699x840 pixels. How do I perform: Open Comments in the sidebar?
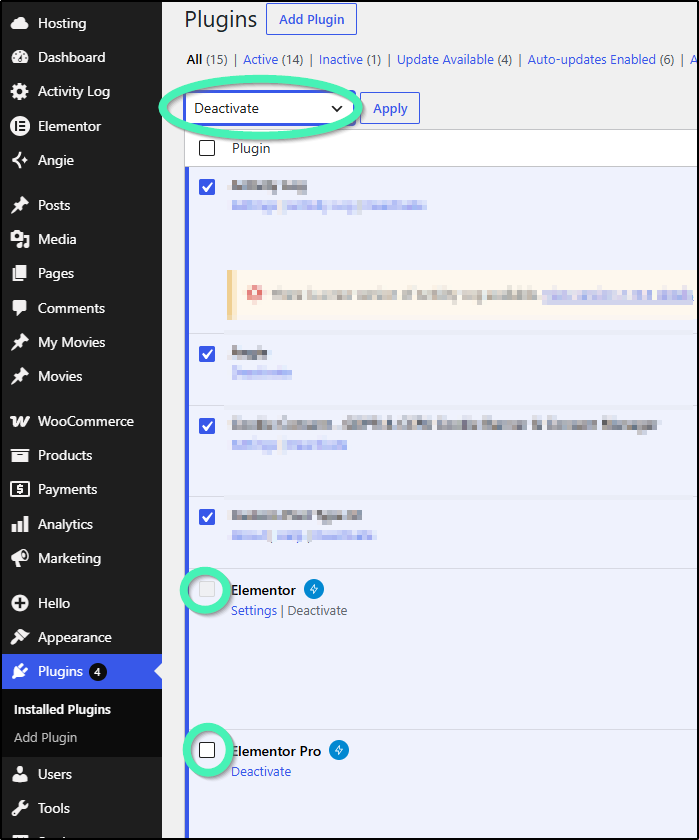tap(81, 308)
